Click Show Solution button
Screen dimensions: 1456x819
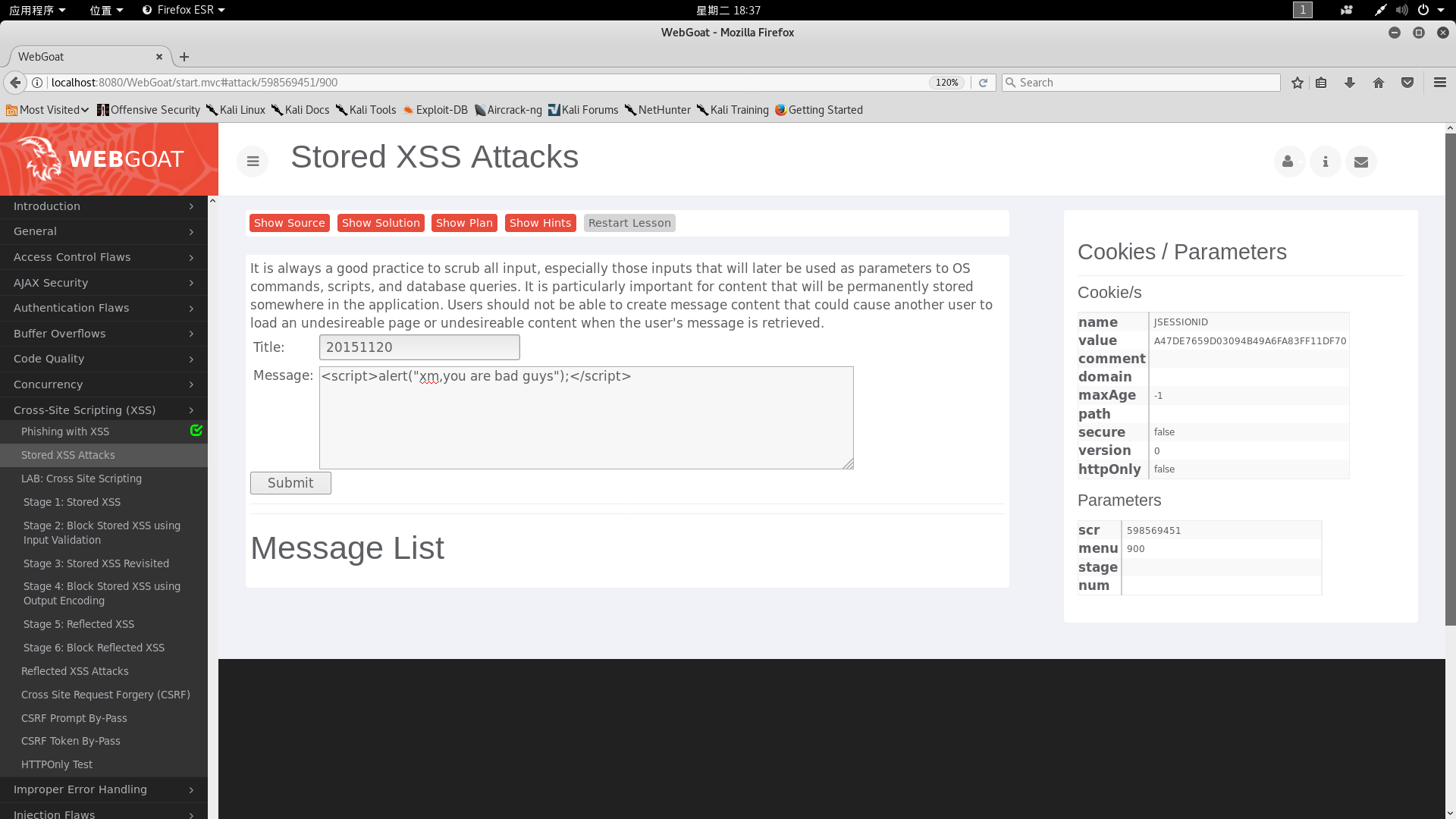click(x=381, y=223)
